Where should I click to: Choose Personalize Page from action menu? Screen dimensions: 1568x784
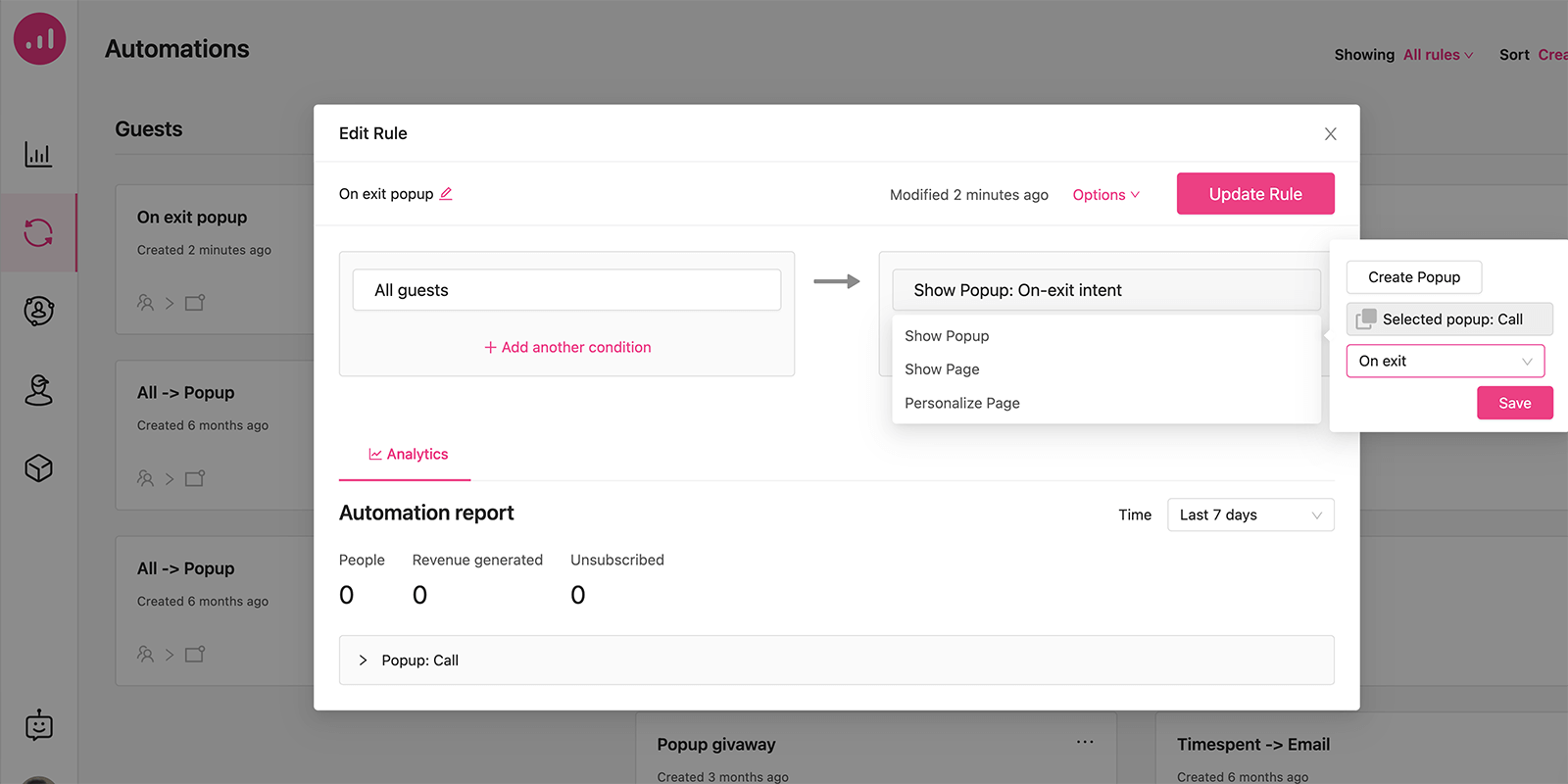[x=961, y=403]
